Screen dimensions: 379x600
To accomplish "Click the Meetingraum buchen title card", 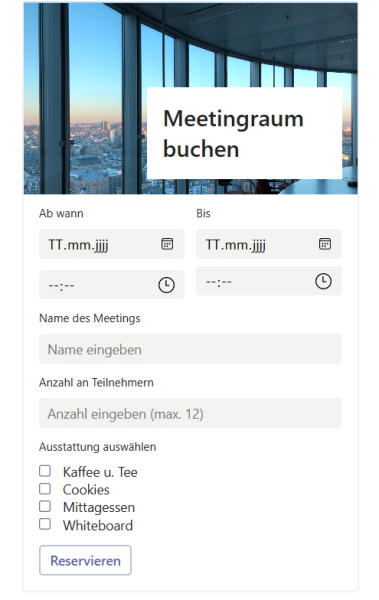I will point(244,133).
